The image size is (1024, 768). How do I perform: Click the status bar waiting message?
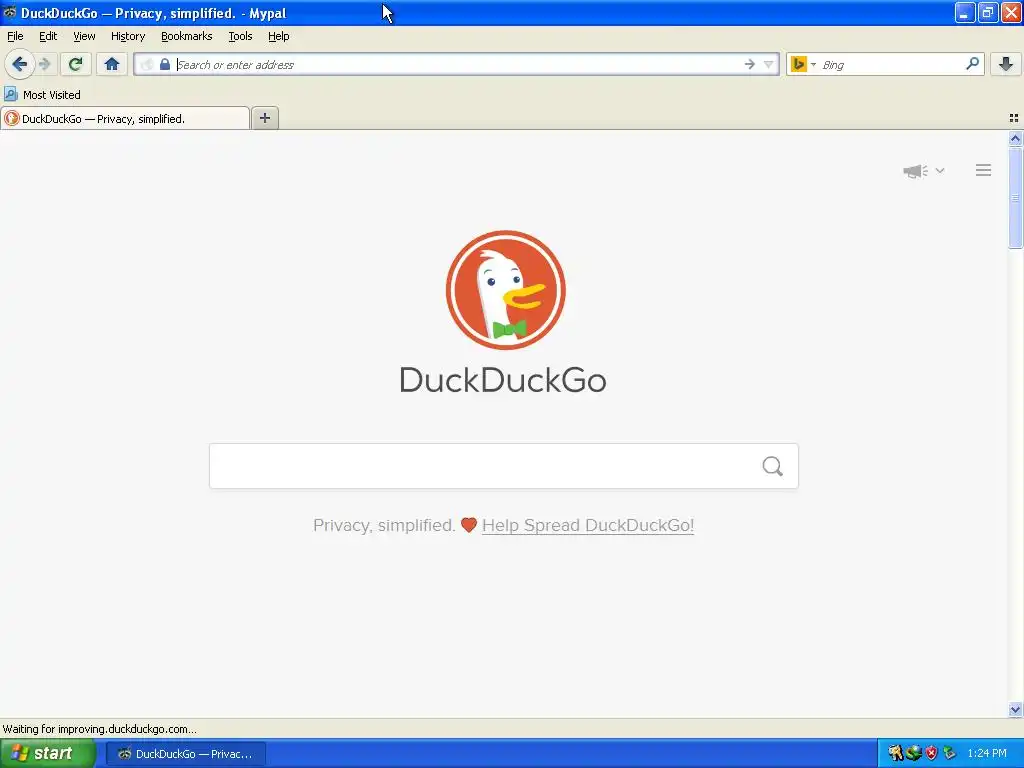(99, 729)
